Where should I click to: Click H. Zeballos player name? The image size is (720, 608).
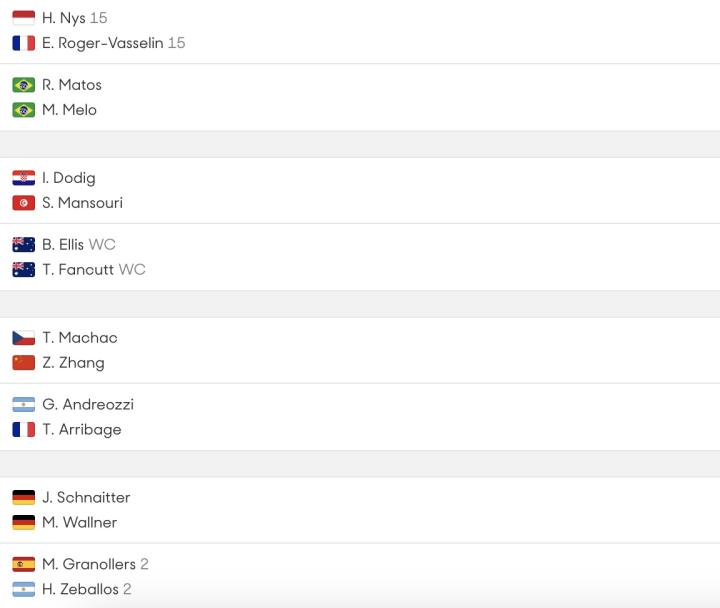coord(80,590)
